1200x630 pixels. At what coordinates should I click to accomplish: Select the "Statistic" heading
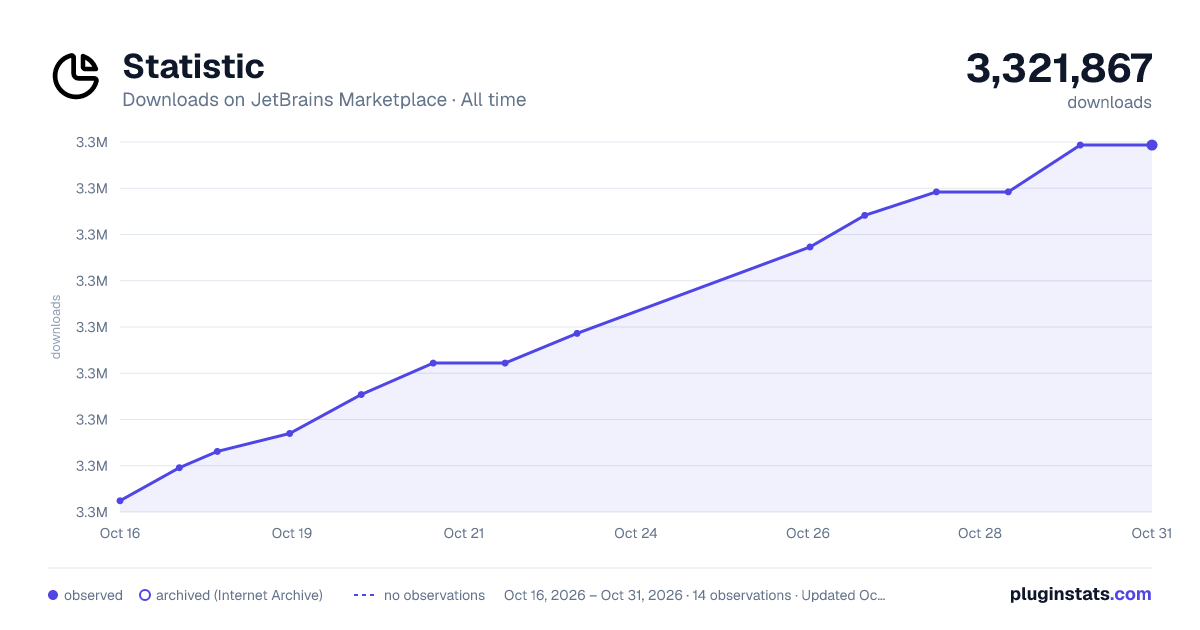pos(193,66)
